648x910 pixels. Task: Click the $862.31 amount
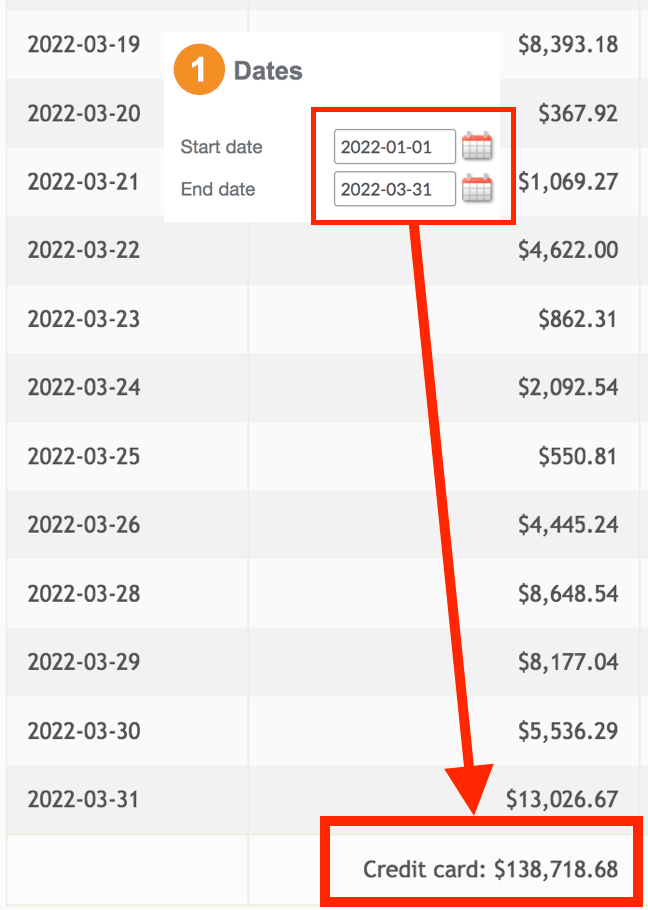578,319
